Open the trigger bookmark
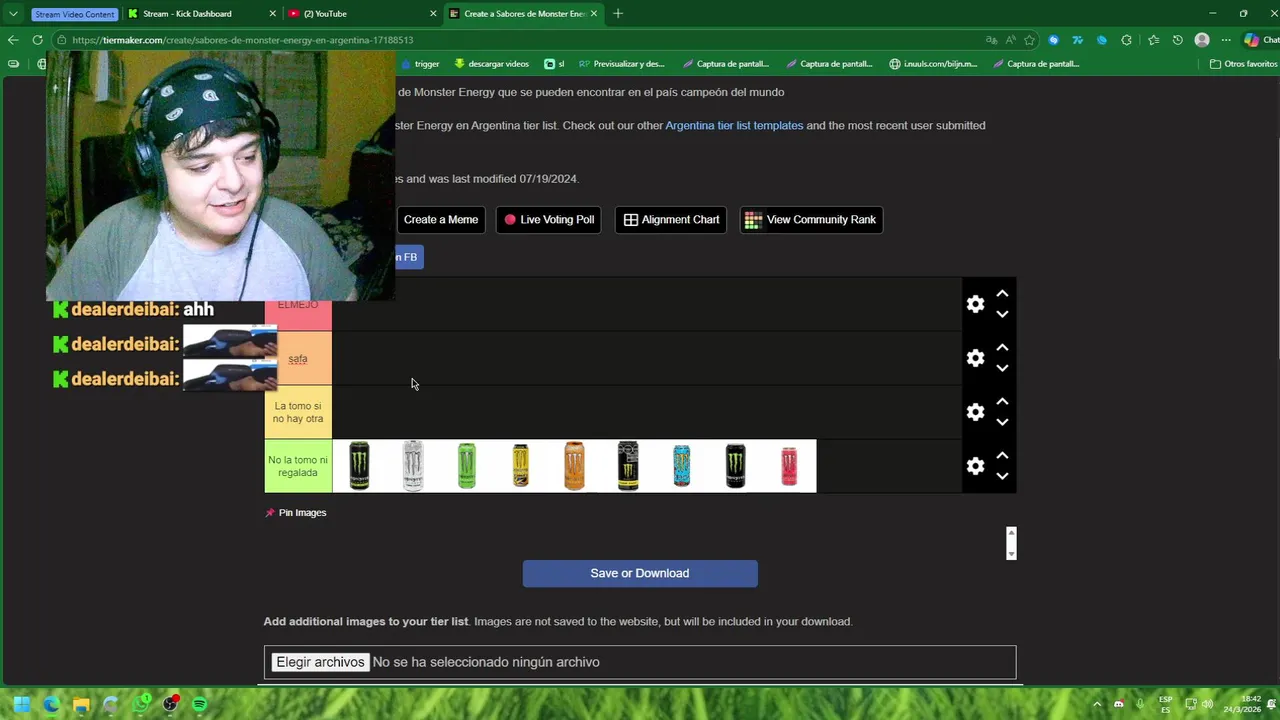Screen dimensions: 1280x720 [x=421, y=64]
